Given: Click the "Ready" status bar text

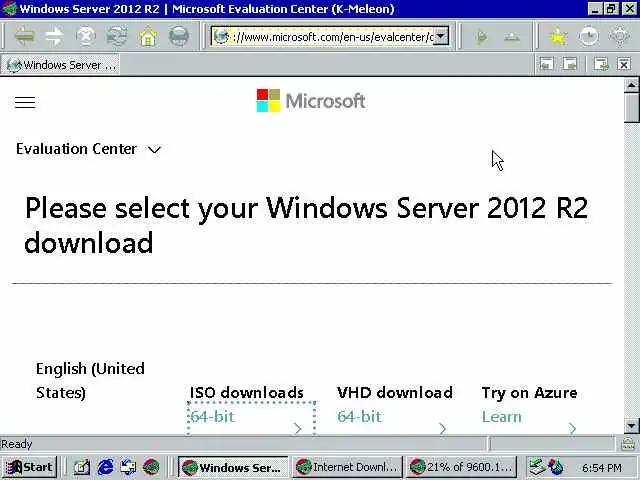Looking at the screenshot, I should click(17, 444).
